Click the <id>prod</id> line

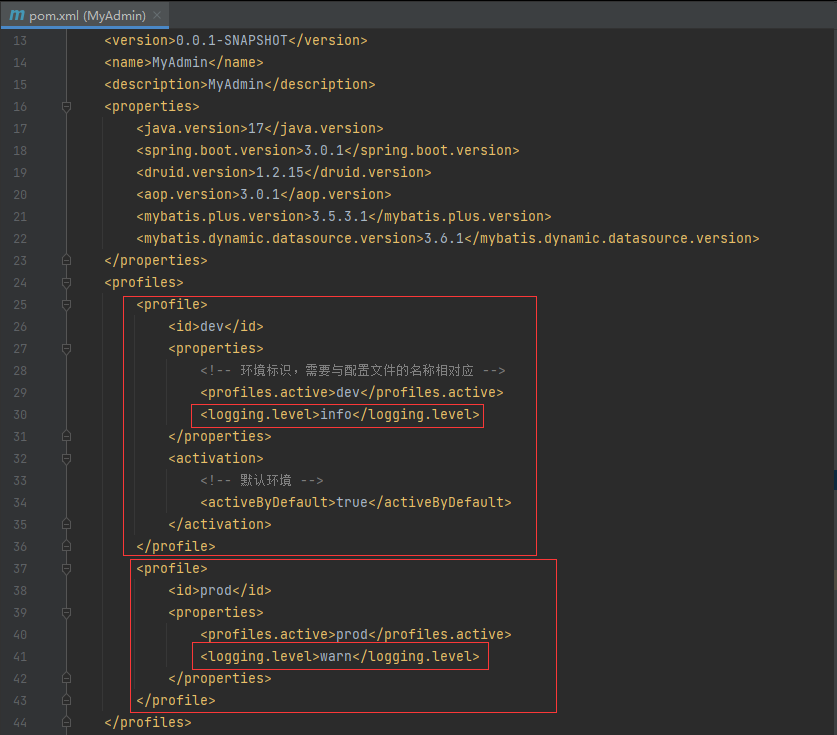(x=220, y=590)
